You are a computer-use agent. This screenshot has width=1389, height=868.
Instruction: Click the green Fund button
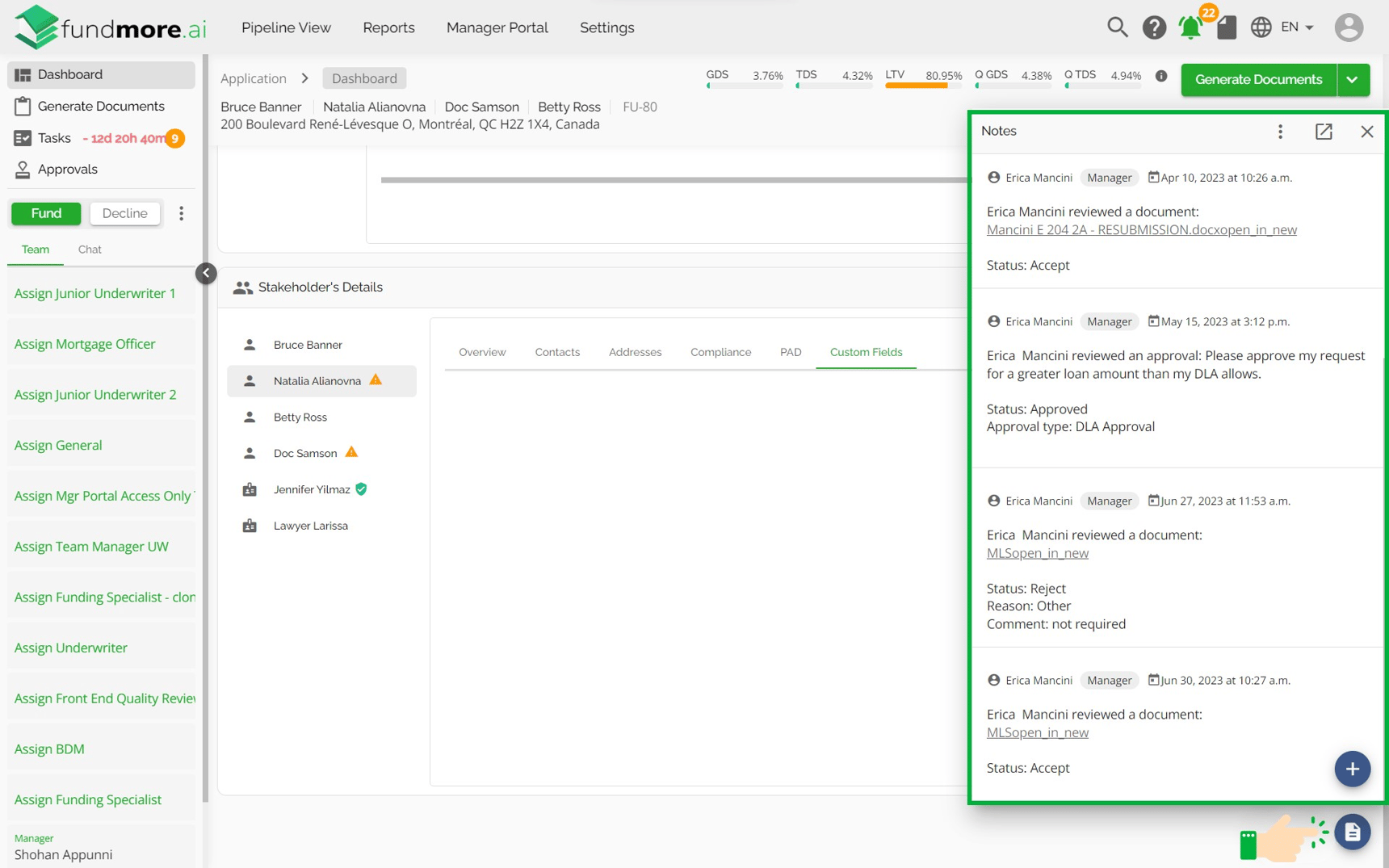click(46, 213)
